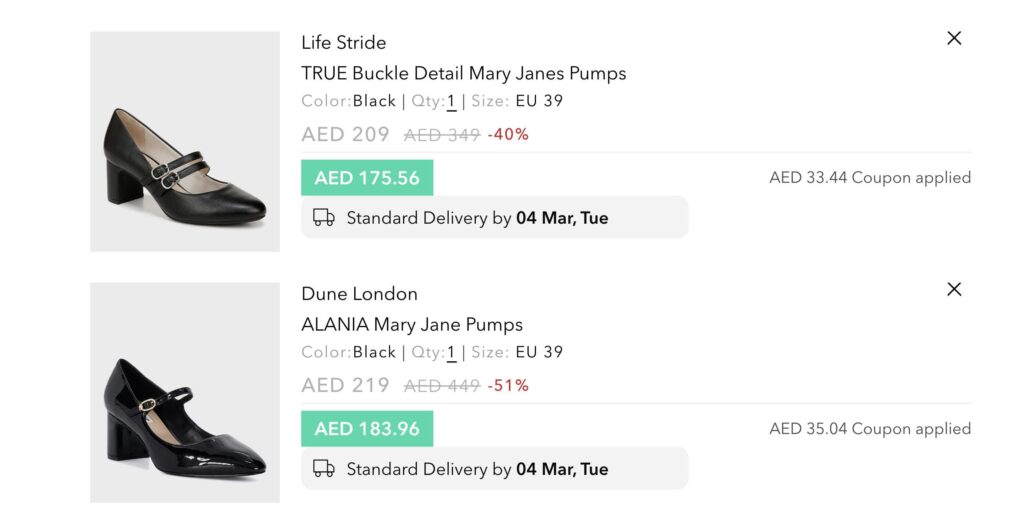The image size is (1024, 515).
Task: Click Standard Delivery banner for Dune London
Action: coord(494,468)
